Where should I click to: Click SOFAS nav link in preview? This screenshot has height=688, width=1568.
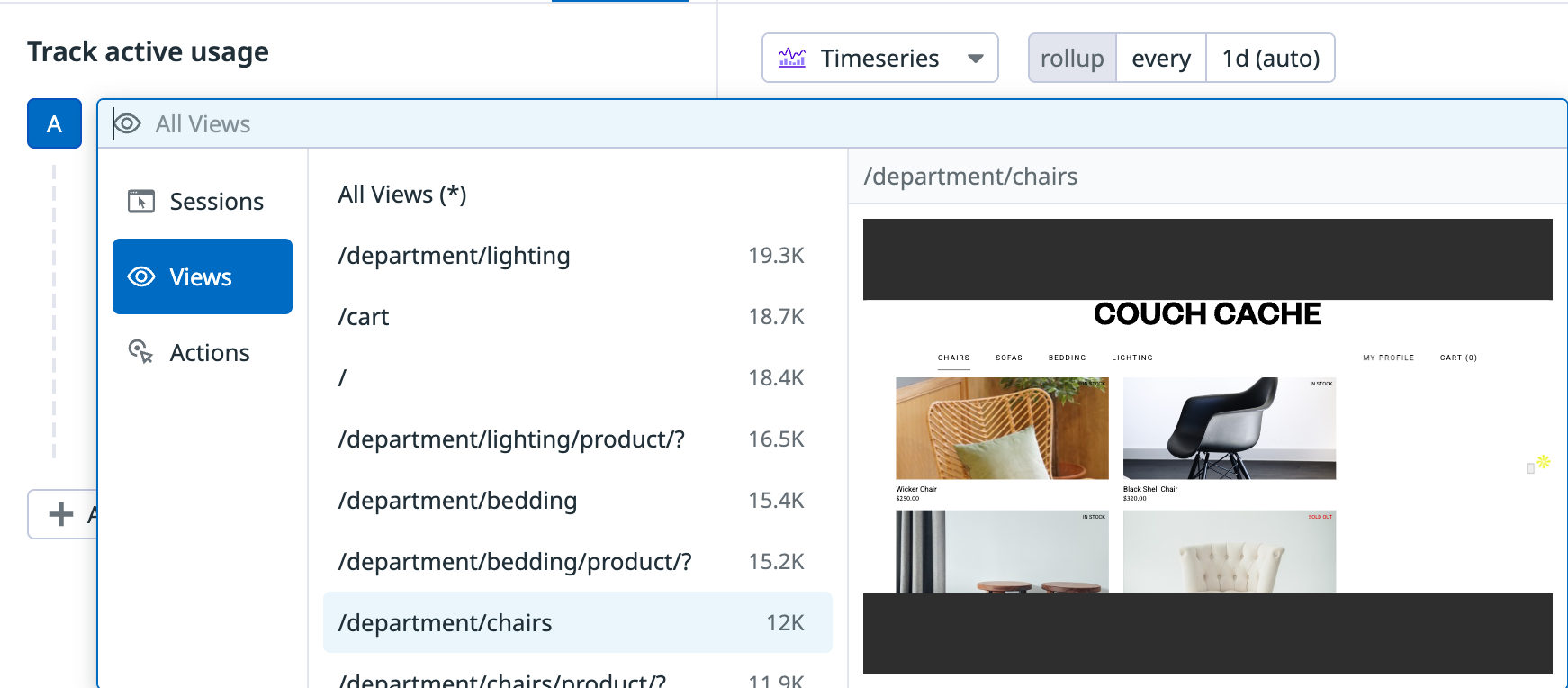1009,358
